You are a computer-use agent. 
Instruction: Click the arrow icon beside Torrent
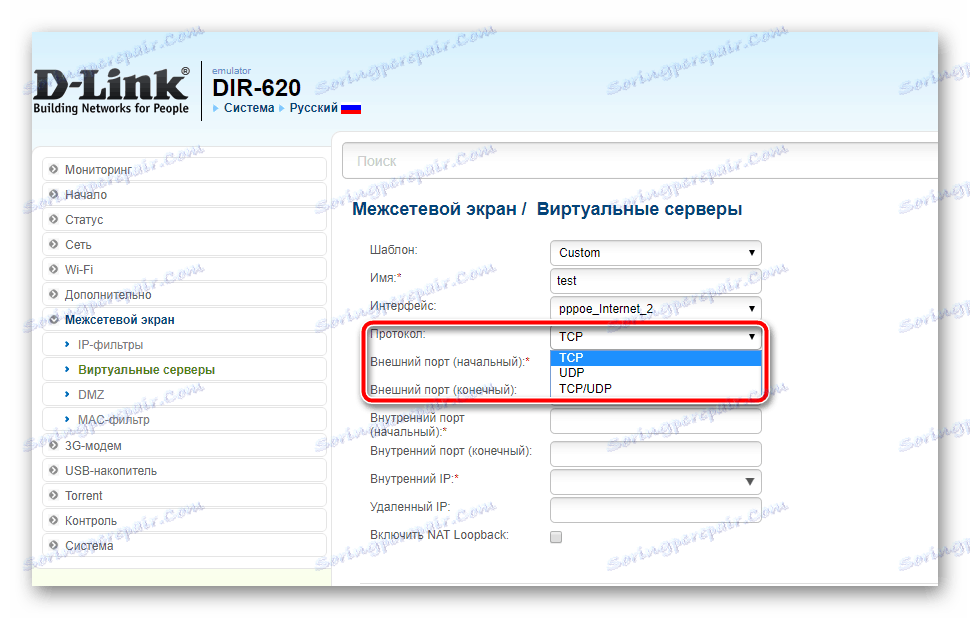51,495
